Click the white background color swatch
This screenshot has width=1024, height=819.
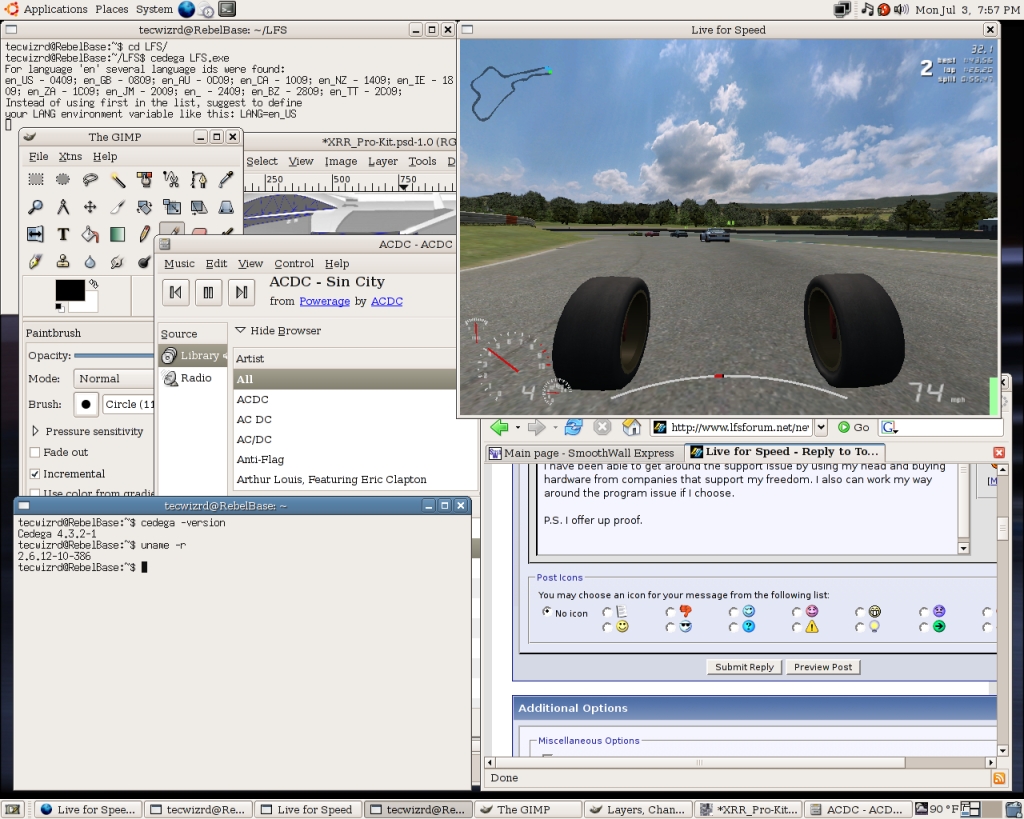pyautogui.click(x=90, y=304)
